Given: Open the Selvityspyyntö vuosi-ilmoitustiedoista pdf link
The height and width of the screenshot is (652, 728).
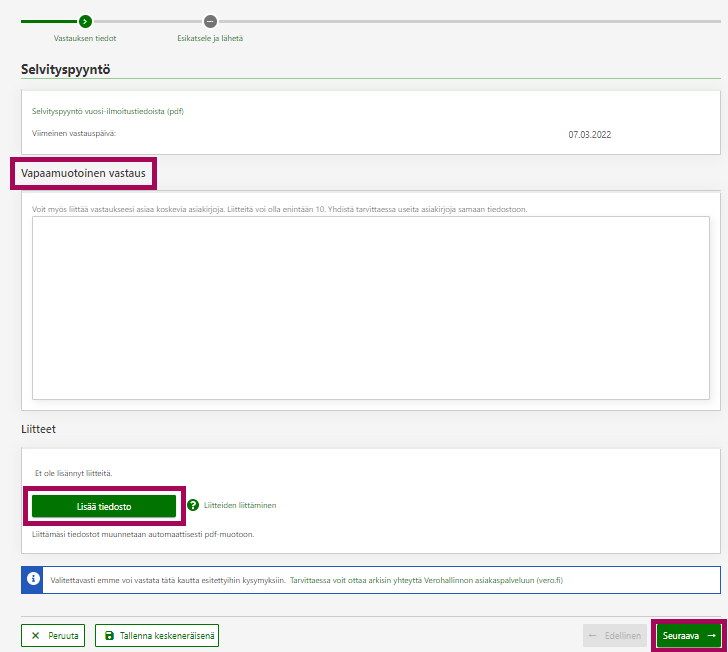Looking at the screenshot, I should (108, 111).
